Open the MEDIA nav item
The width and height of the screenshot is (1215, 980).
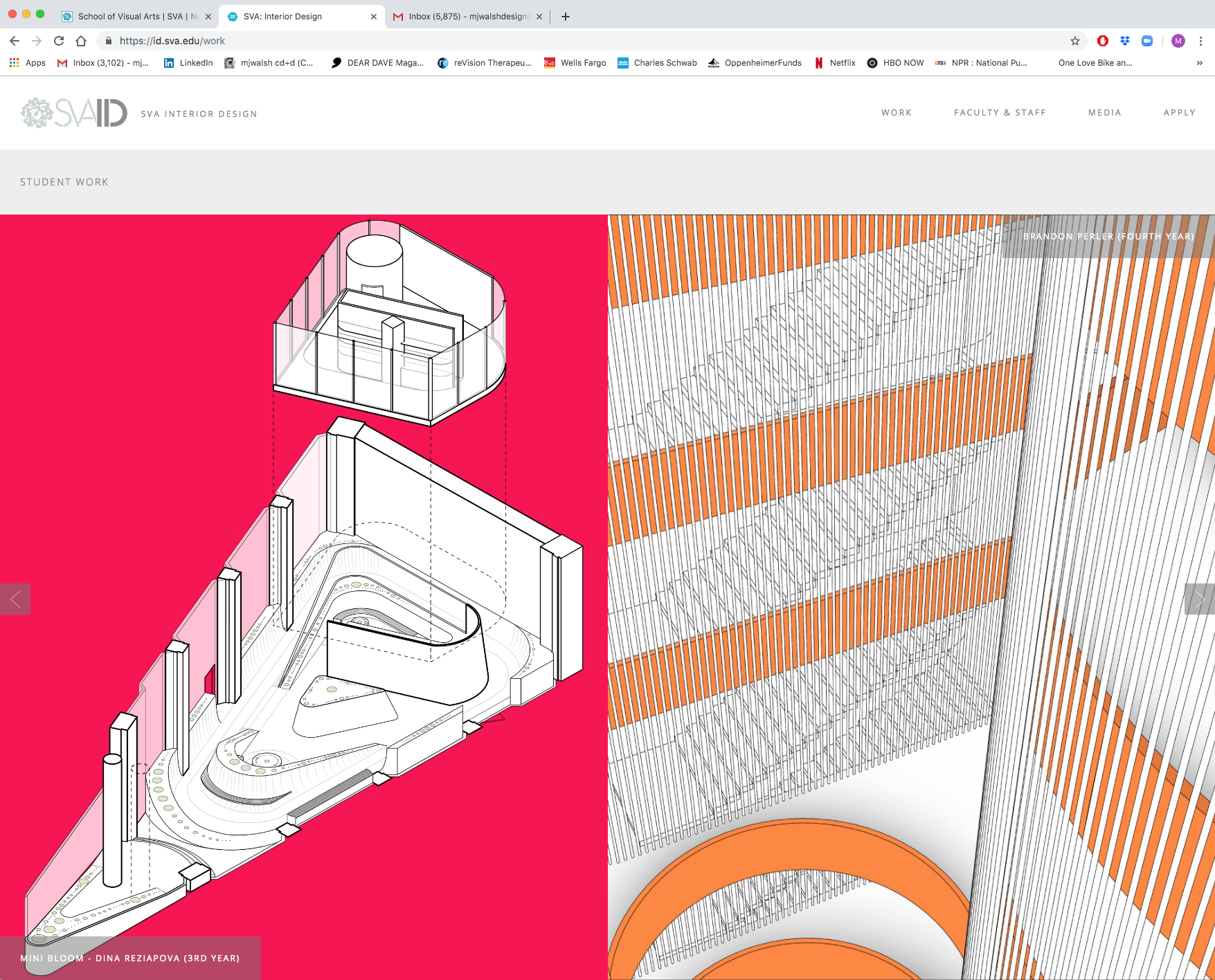[x=1105, y=113]
